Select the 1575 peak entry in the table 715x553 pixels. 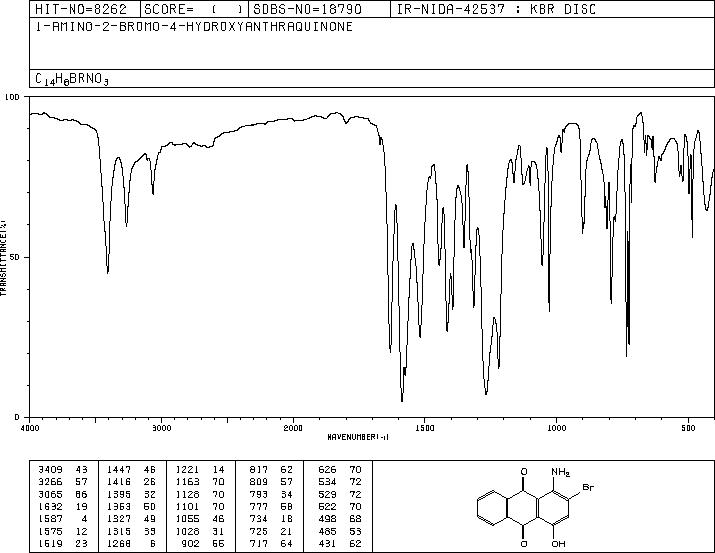point(62,532)
